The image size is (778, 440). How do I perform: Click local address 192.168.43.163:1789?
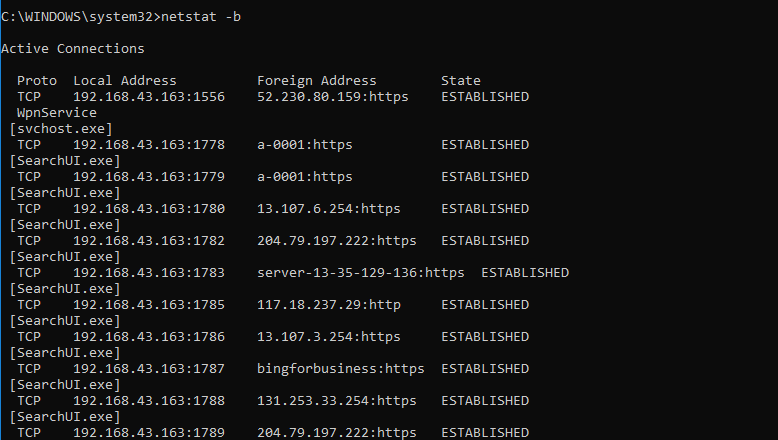tap(149, 433)
